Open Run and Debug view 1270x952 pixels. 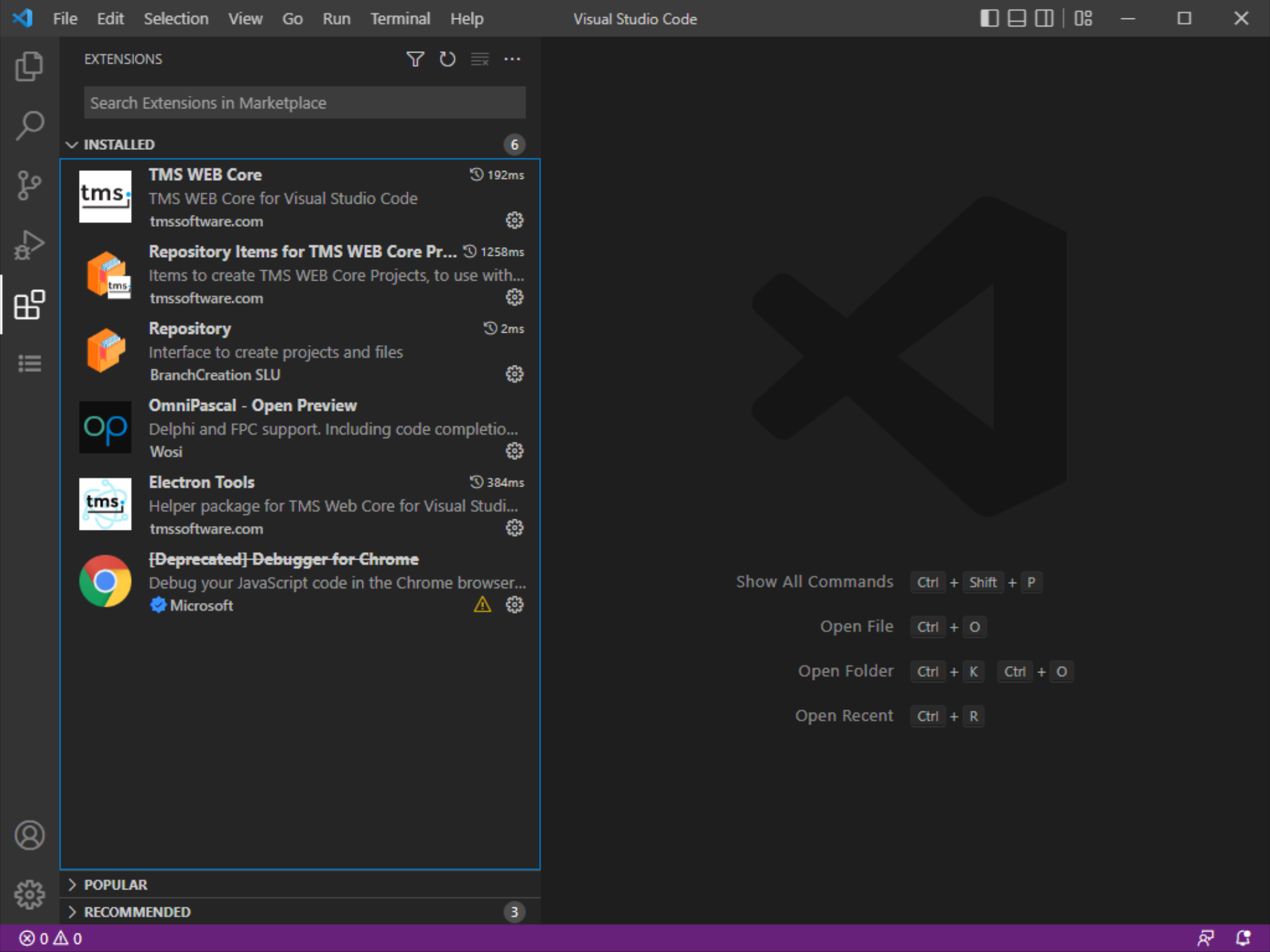tap(30, 245)
